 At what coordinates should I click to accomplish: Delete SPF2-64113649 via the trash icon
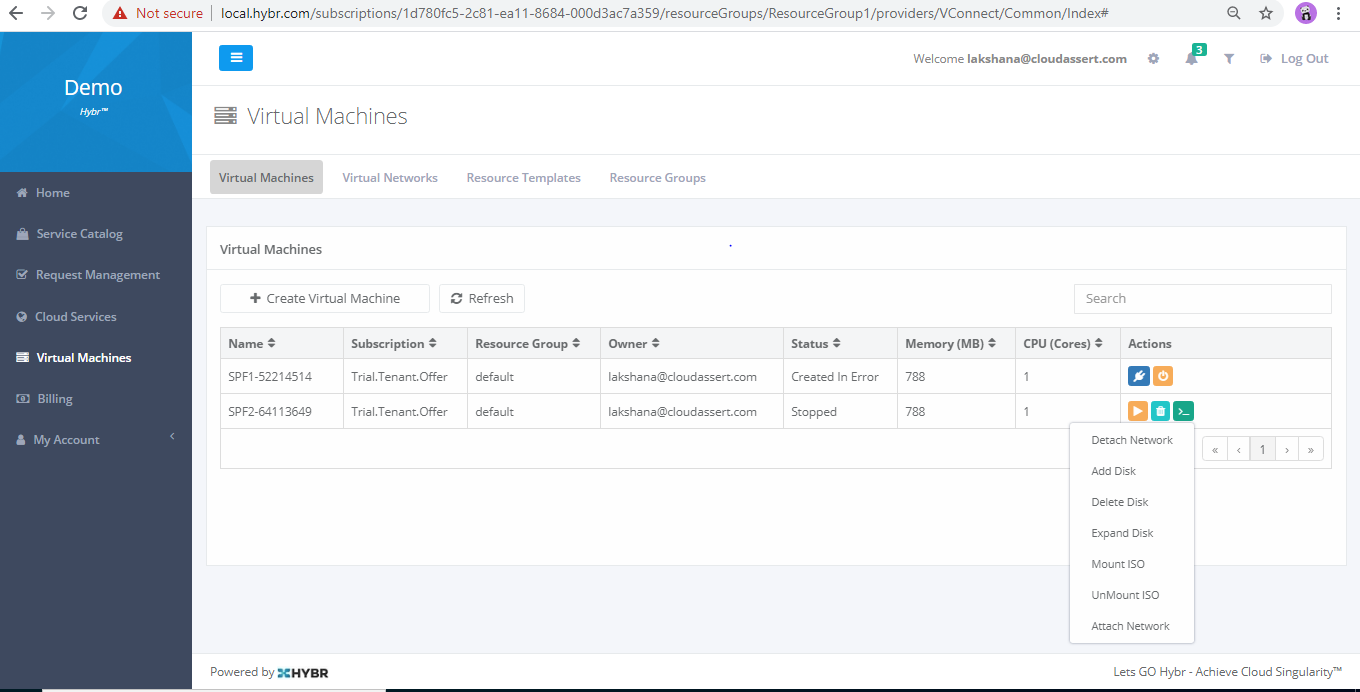1160,410
